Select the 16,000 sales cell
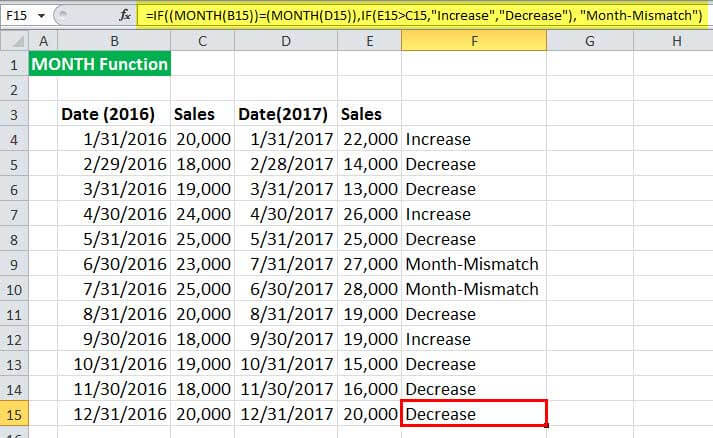The height and width of the screenshot is (438, 713). click(x=370, y=389)
